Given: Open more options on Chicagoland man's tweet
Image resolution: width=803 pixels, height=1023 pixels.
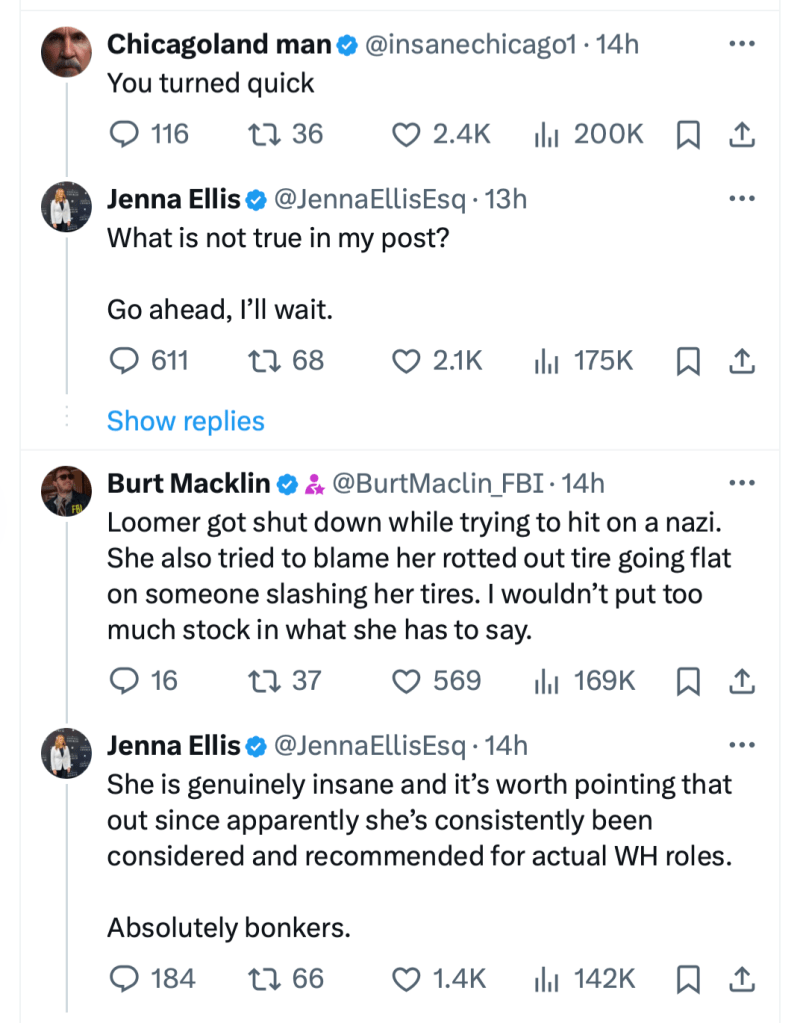Looking at the screenshot, I should (741, 45).
